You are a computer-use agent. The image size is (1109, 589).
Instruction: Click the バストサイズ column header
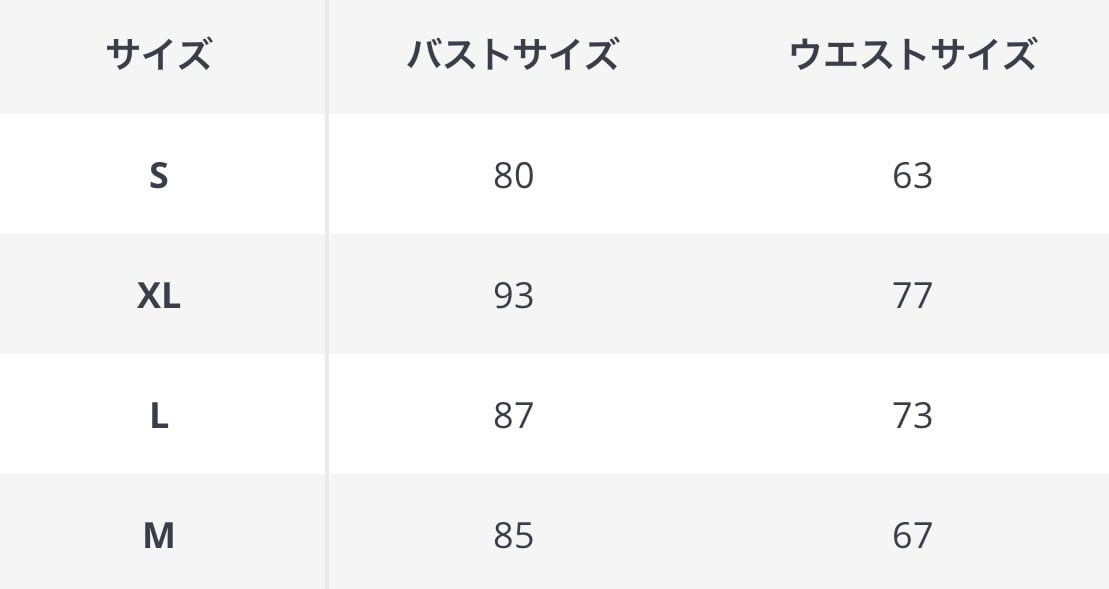(513, 55)
